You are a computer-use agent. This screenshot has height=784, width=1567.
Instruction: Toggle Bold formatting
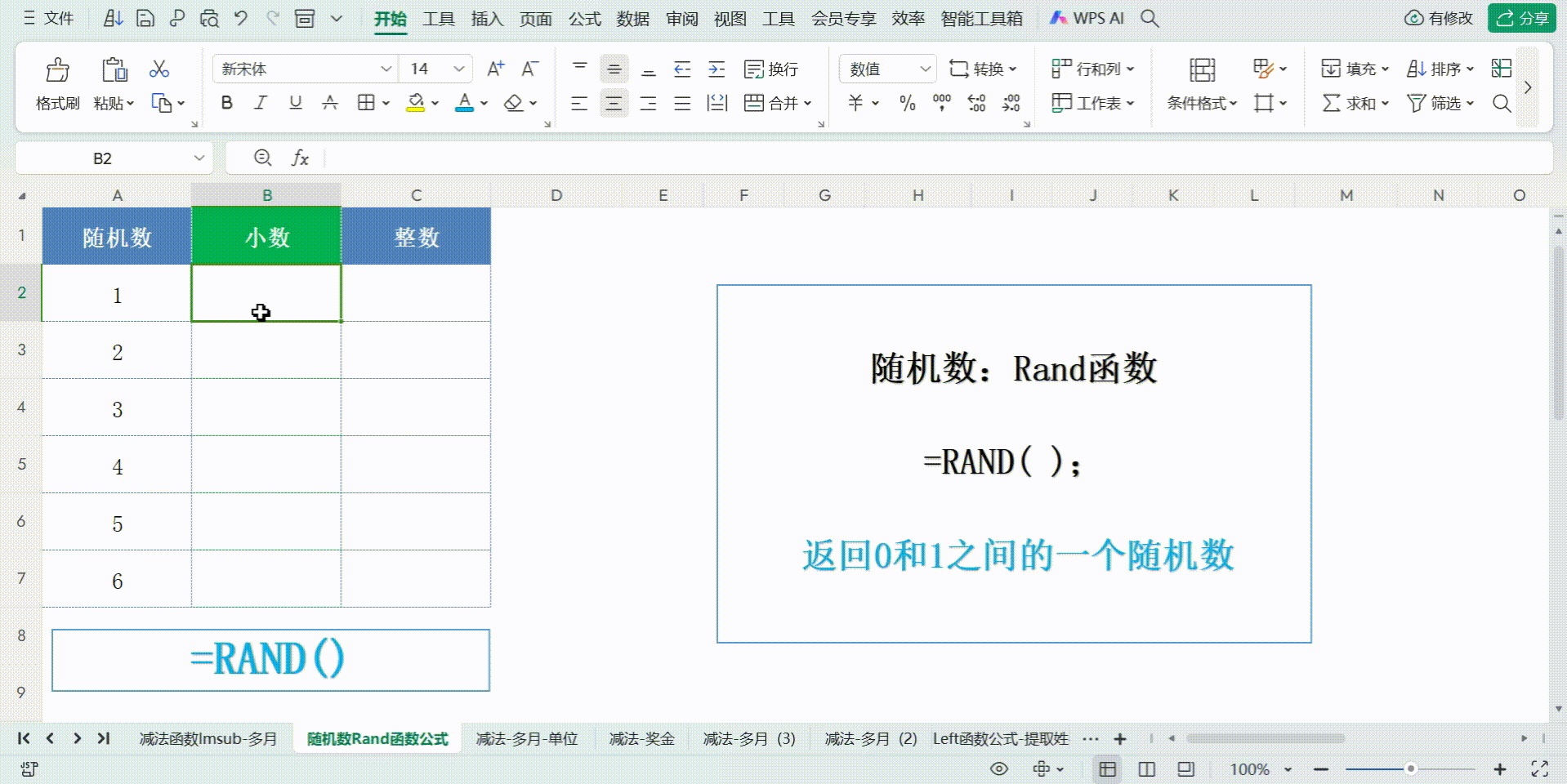click(x=227, y=103)
